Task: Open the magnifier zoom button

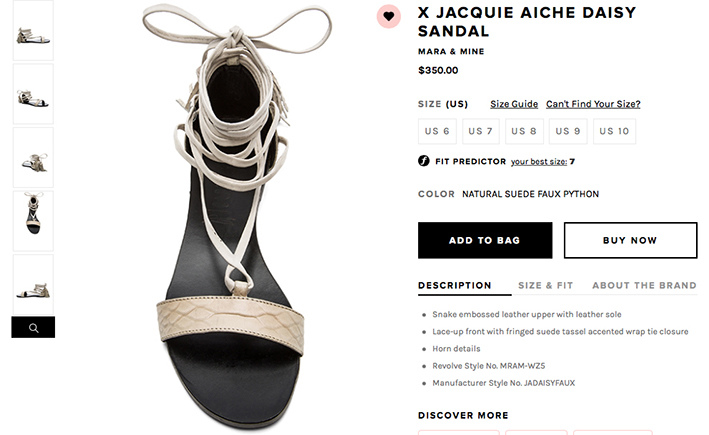Action: tap(33, 327)
